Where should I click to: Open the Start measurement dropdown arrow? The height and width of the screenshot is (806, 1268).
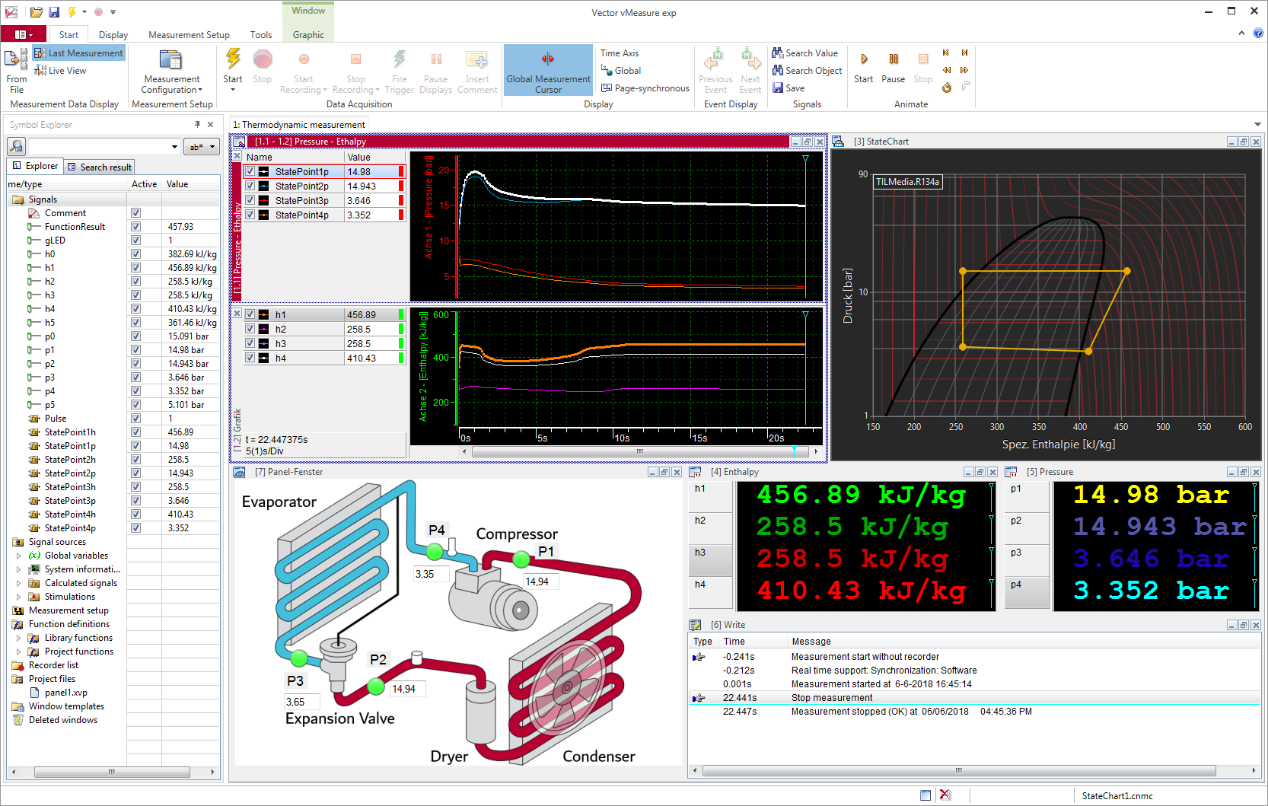coord(233,90)
